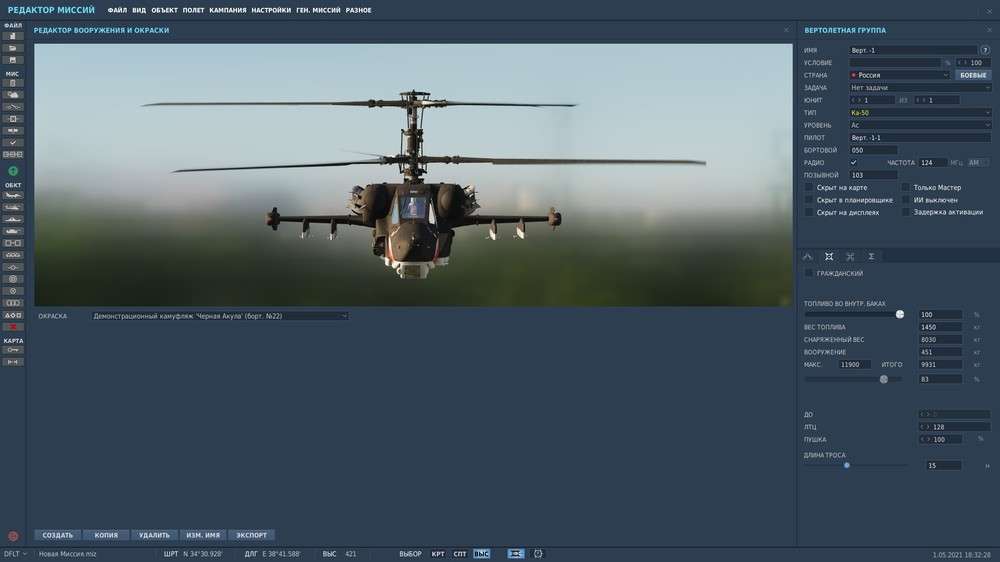Adjust the total weight percentage slider

(x=884, y=379)
